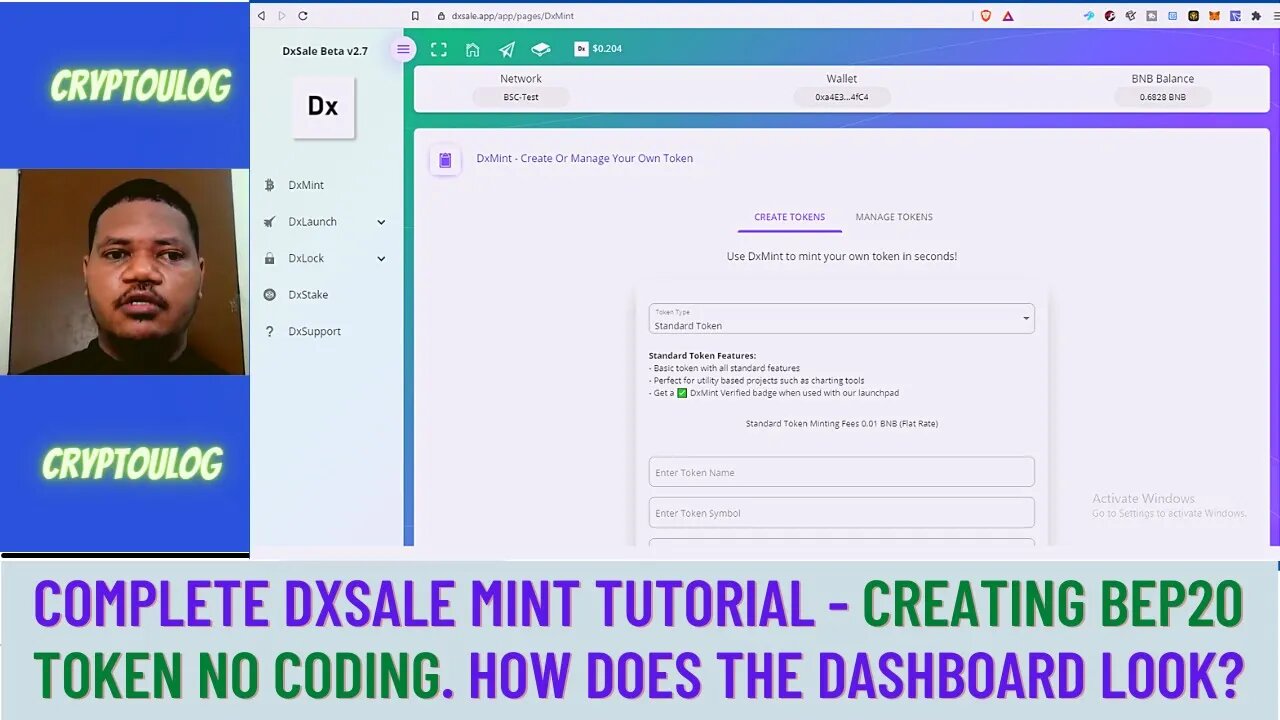Screen dimensions: 1280x720
Task: Click the wallet address 0xa4E3...4fC4
Action: pos(841,97)
